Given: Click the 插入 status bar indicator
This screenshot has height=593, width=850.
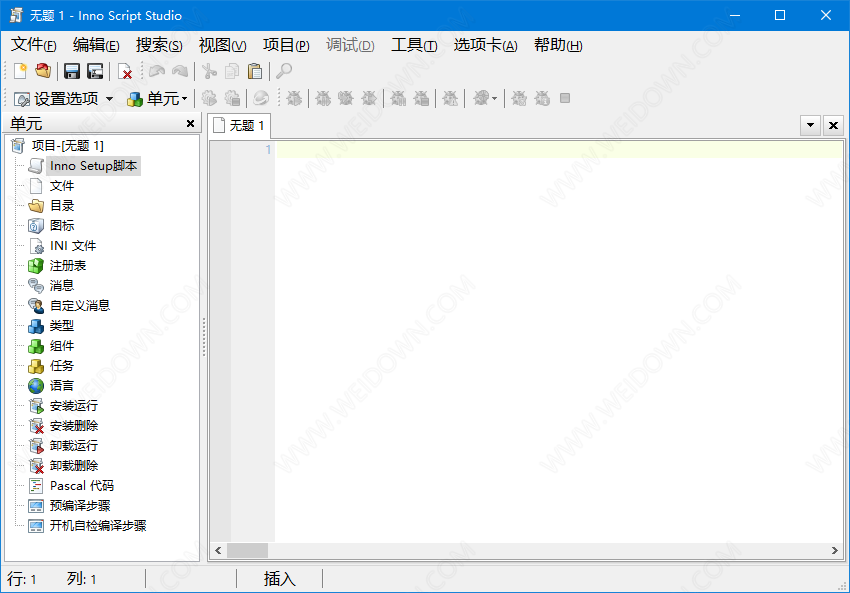Looking at the screenshot, I should (x=280, y=579).
